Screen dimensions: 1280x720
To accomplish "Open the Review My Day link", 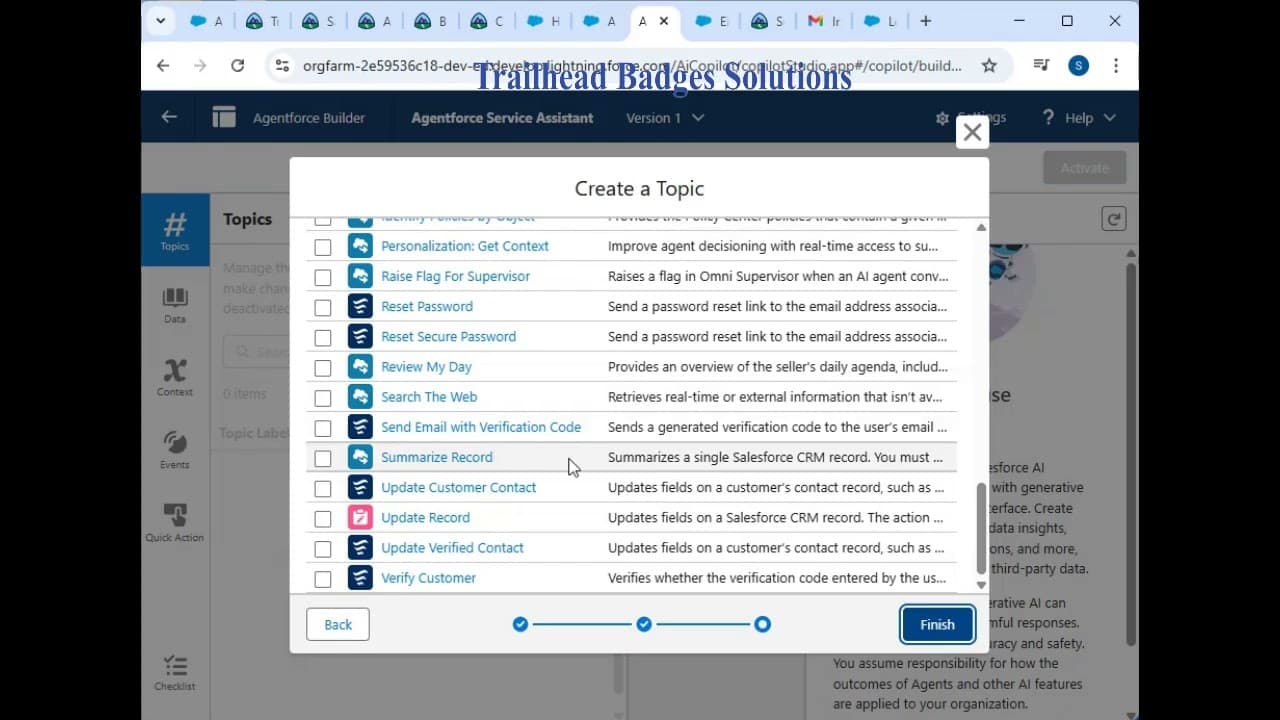I will 426,367.
